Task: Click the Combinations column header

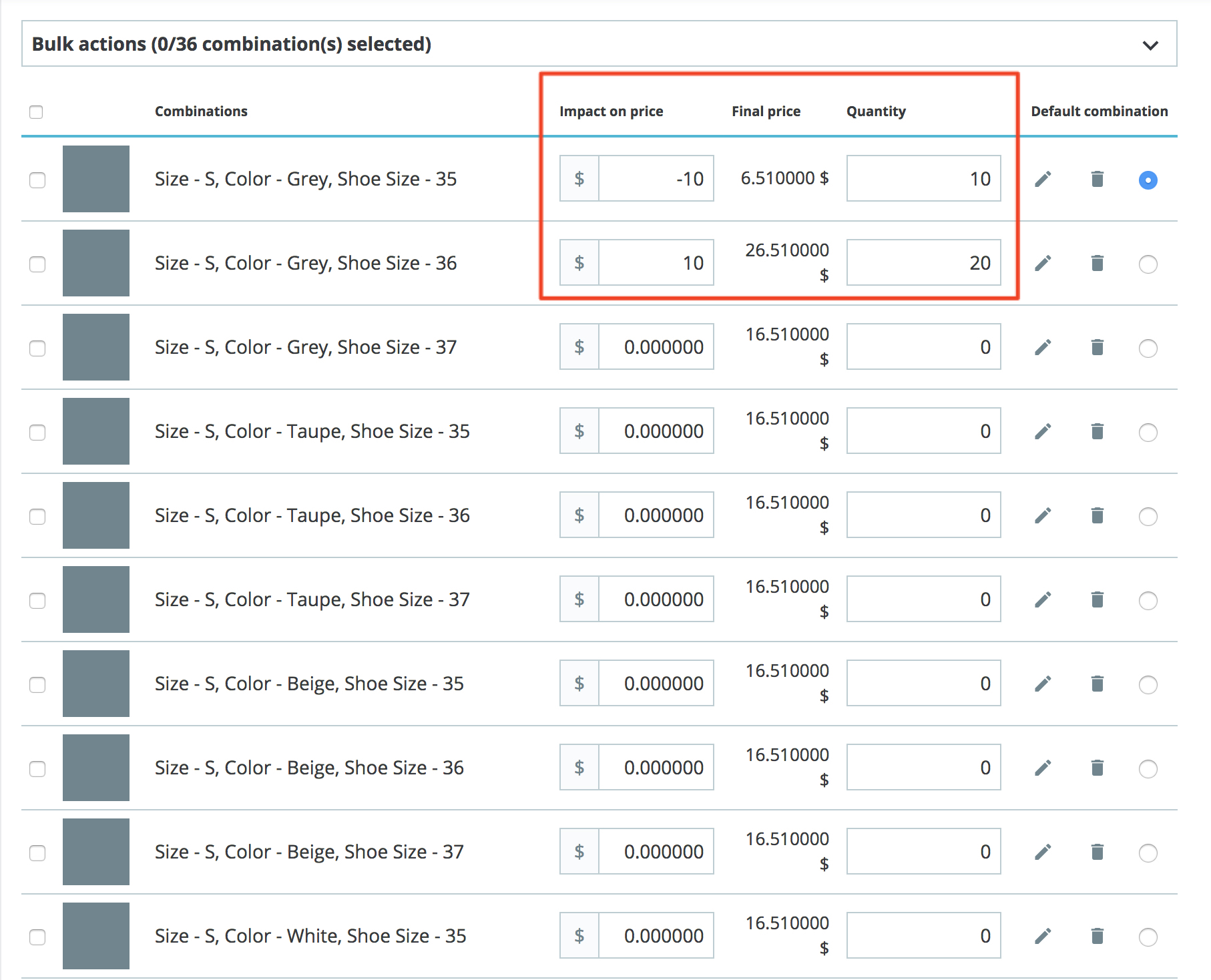Action: tap(201, 111)
